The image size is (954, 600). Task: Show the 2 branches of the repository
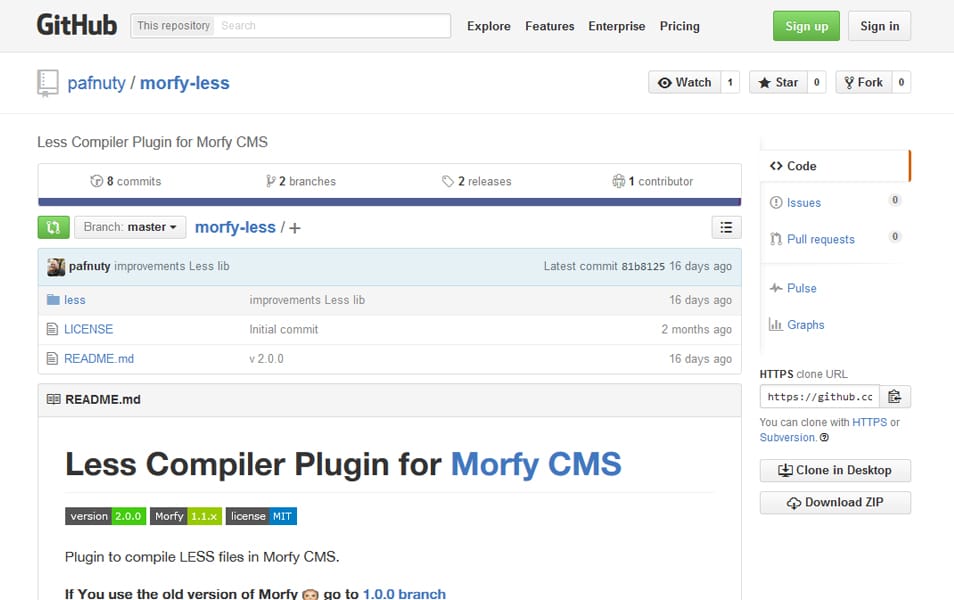300,181
